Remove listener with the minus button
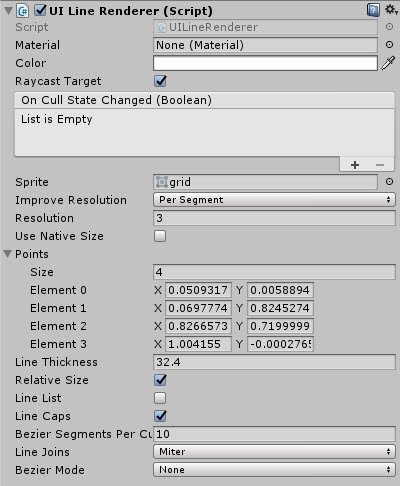This screenshot has height=486, width=400. point(380,165)
